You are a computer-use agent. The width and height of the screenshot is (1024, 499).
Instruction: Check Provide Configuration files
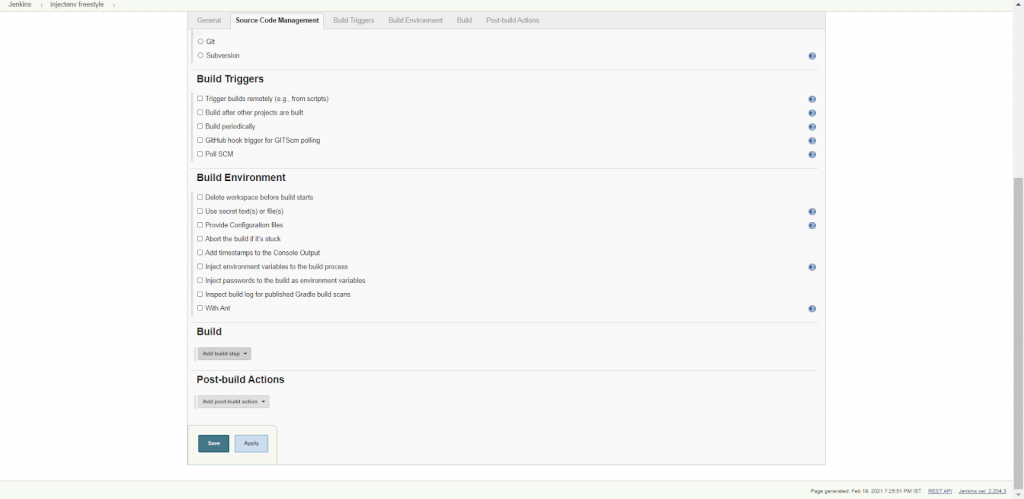tap(200, 225)
